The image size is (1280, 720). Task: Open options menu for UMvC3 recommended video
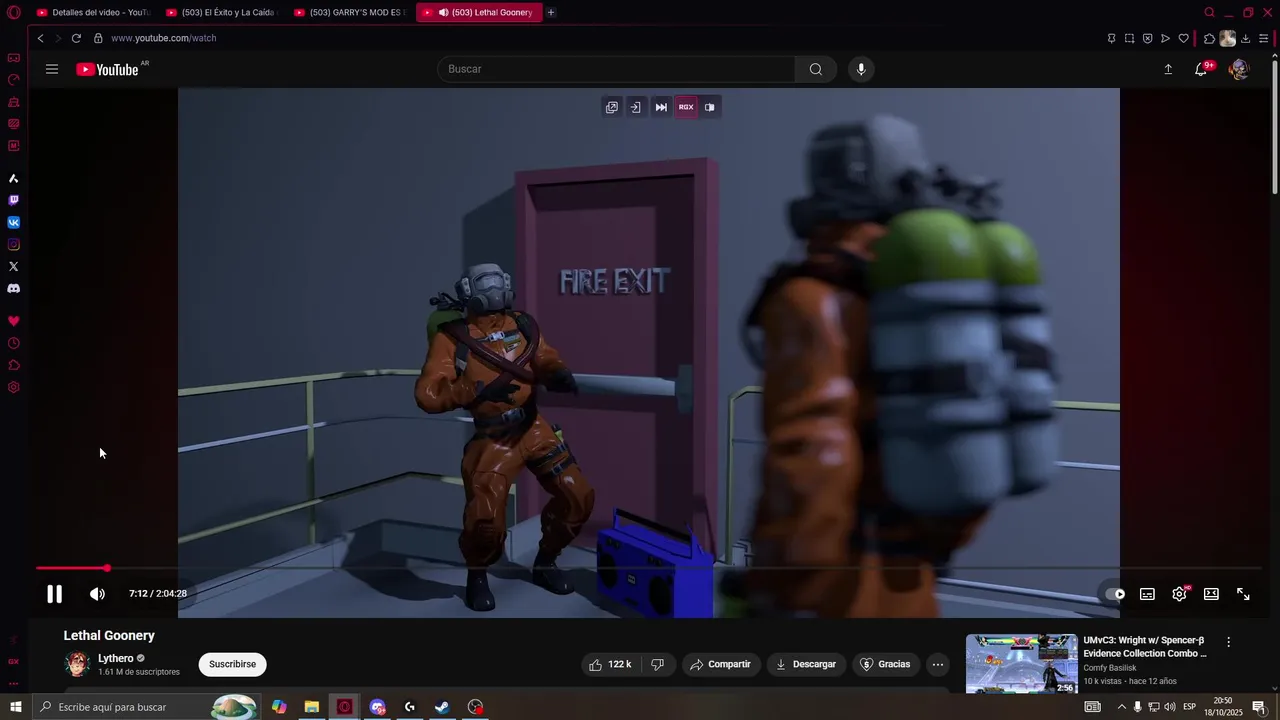coord(1229,642)
